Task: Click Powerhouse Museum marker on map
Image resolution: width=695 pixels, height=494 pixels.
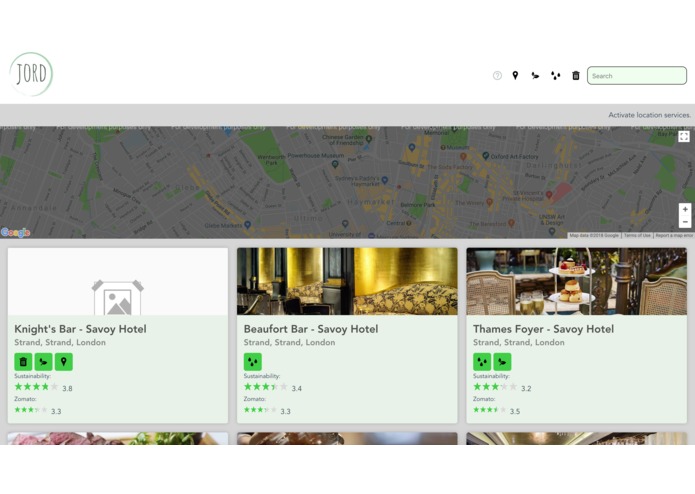Action: click(335, 164)
